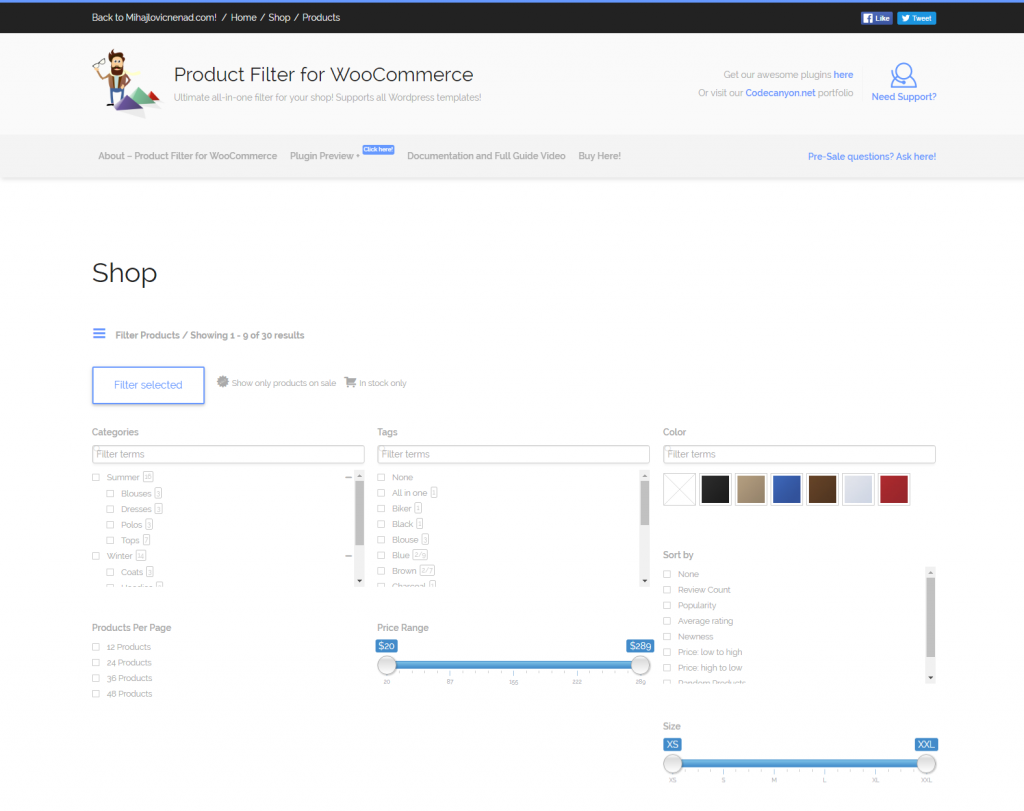The height and width of the screenshot is (811, 1024).
Task: Click the Twitter Tweet button
Action: click(916, 18)
